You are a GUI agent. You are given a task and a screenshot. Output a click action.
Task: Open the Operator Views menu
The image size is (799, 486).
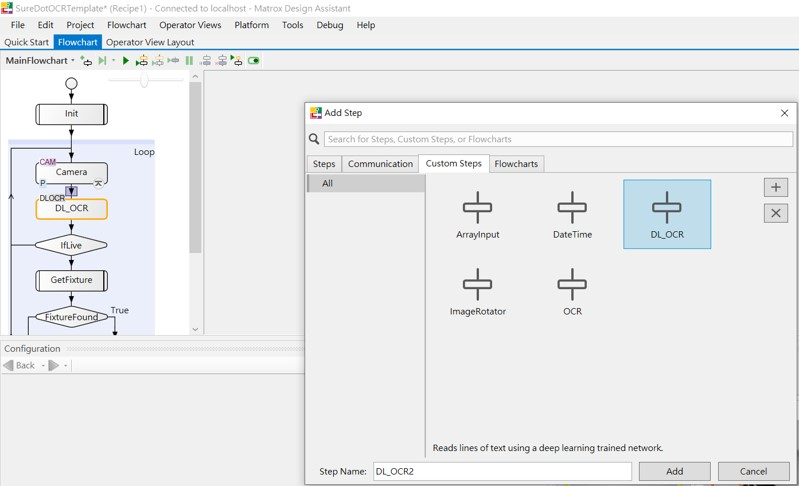tap(190, 25)
